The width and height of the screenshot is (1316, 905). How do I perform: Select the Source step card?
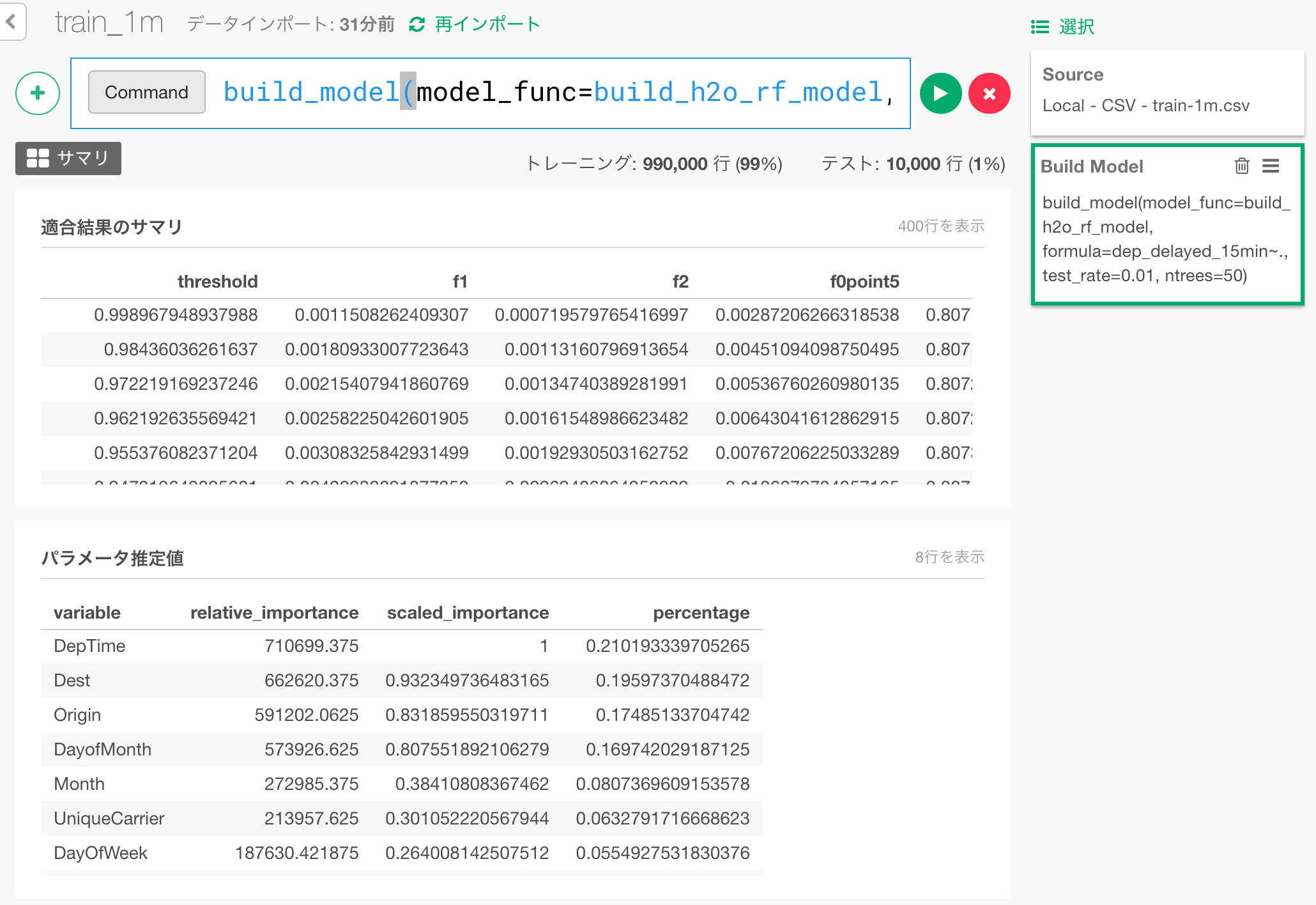1167,93
